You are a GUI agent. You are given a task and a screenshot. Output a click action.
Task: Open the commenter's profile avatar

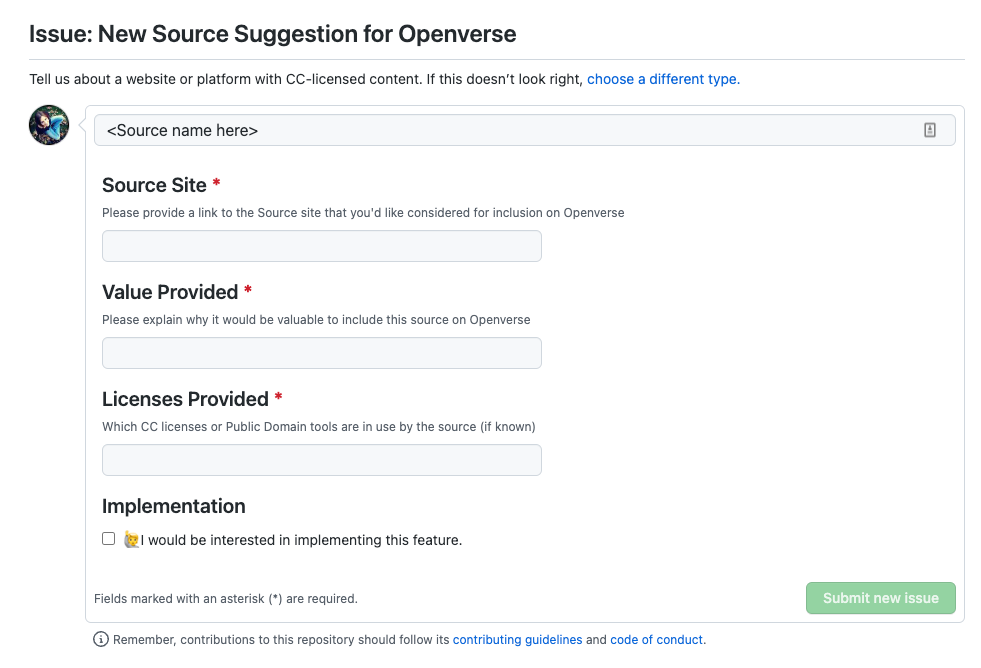pyautogui.click(x=48, y=125)
